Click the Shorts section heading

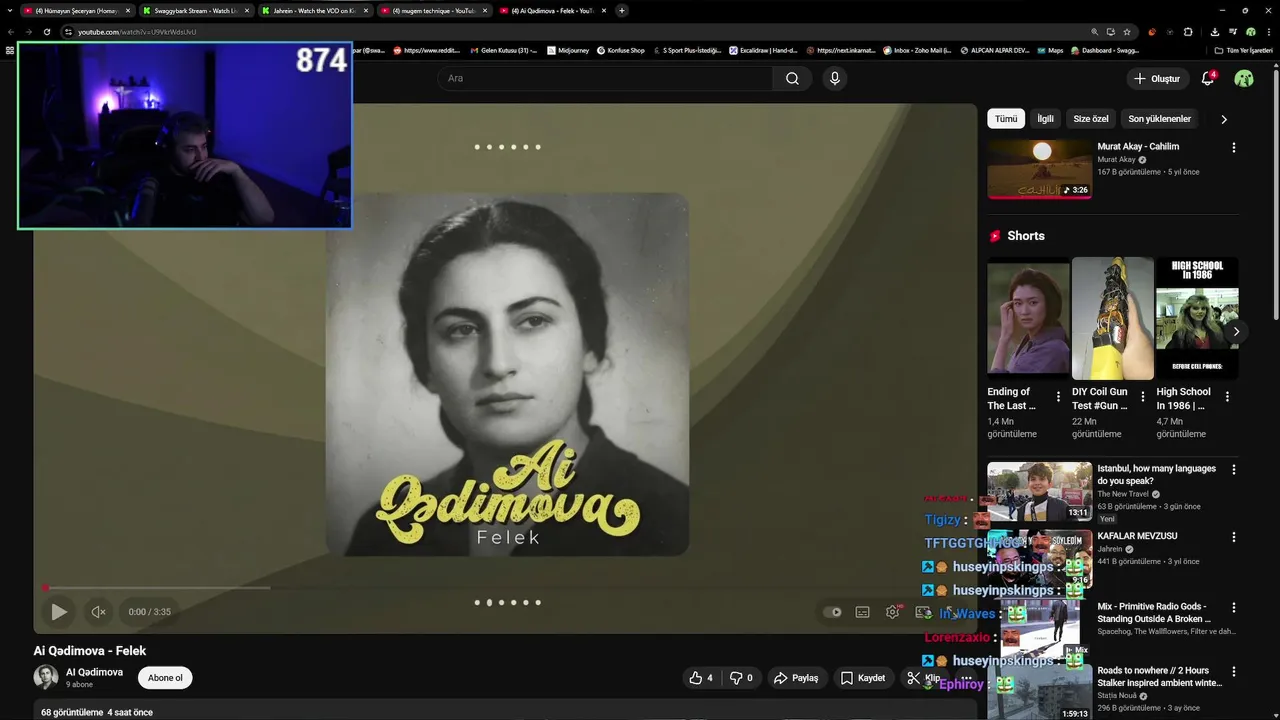click(x=1025, y=236)
